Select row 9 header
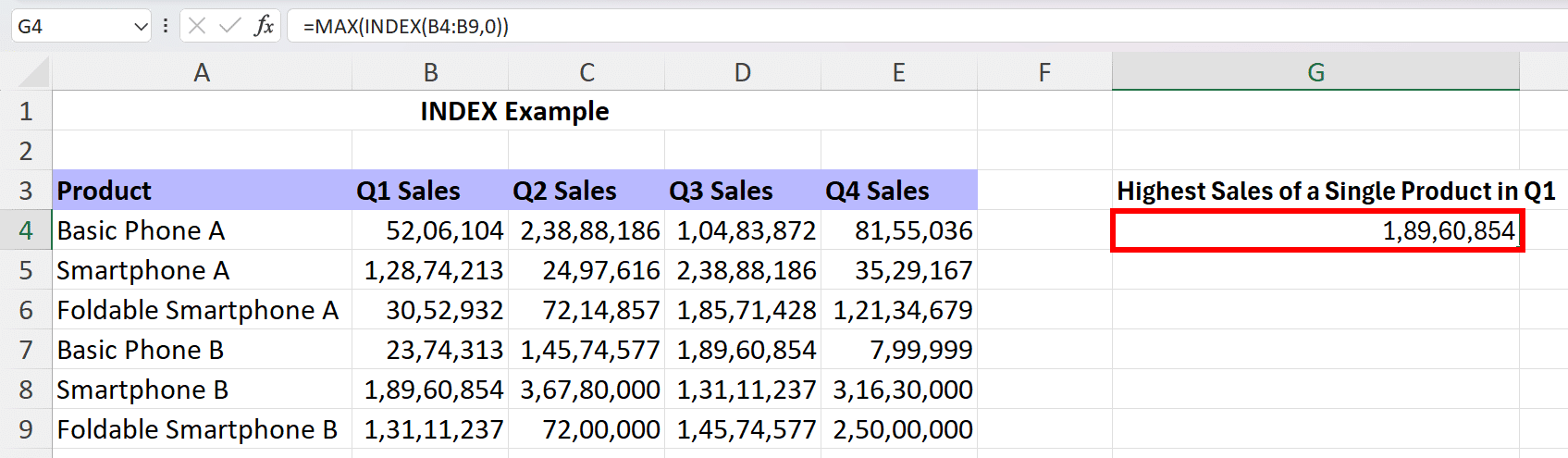 pos(26,428)
